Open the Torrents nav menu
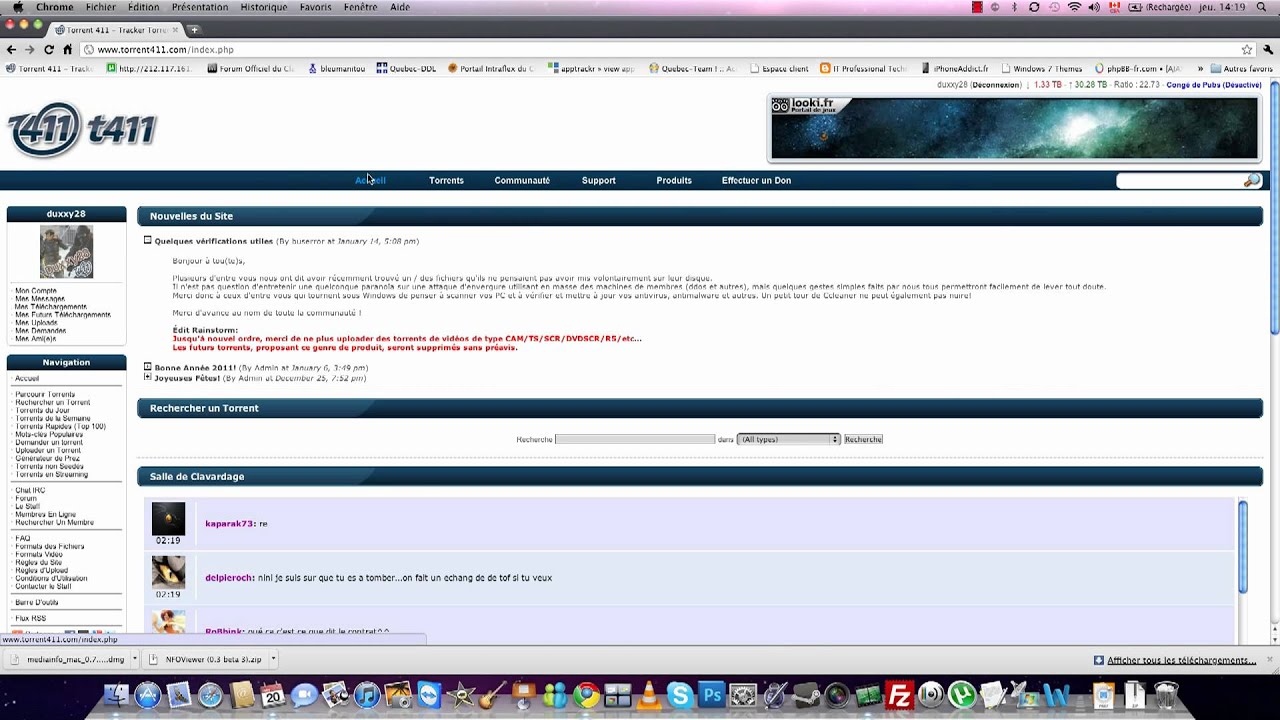1280x720 pixels. (446, 180)
